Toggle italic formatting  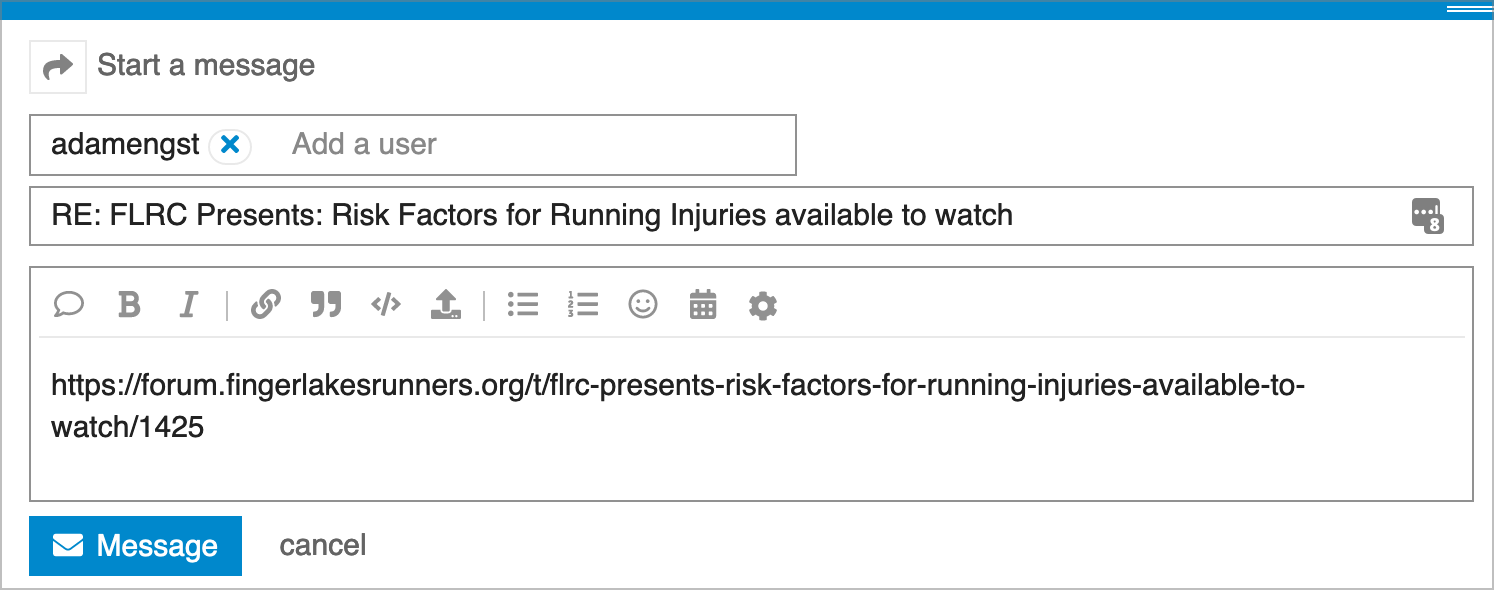[x=187, y=304]
